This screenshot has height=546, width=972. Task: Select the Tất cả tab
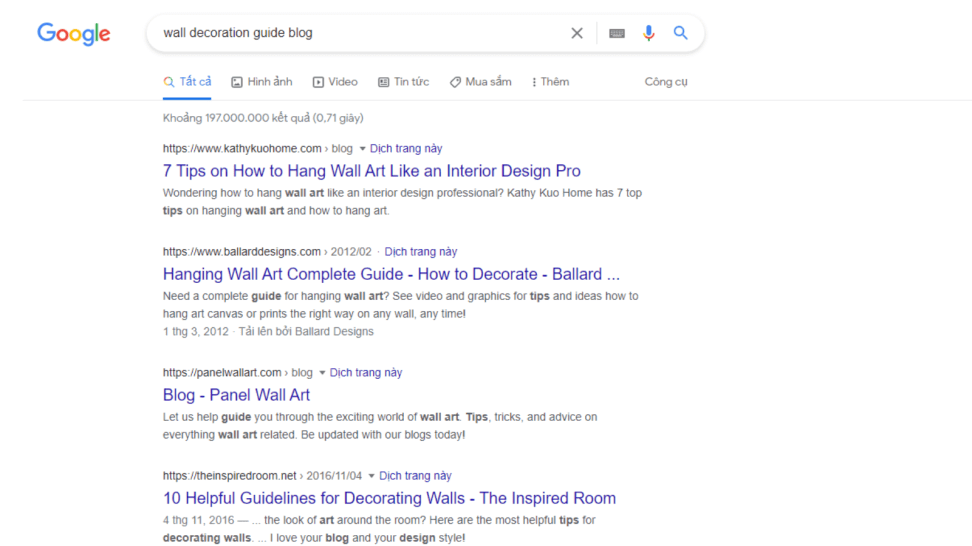click(187, 82)
